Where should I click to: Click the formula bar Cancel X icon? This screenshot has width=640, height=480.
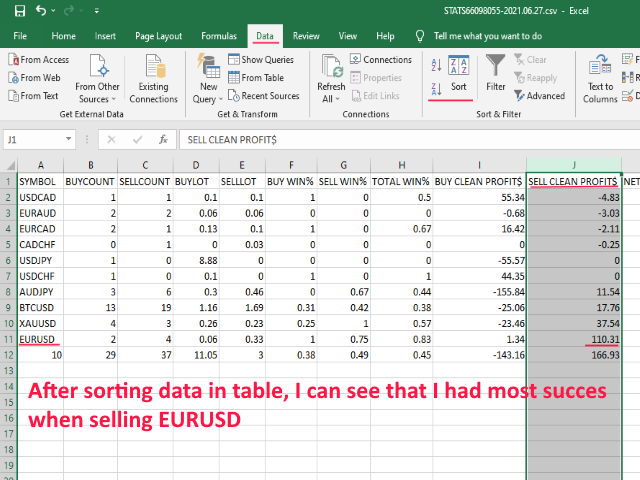pos(111,140)
